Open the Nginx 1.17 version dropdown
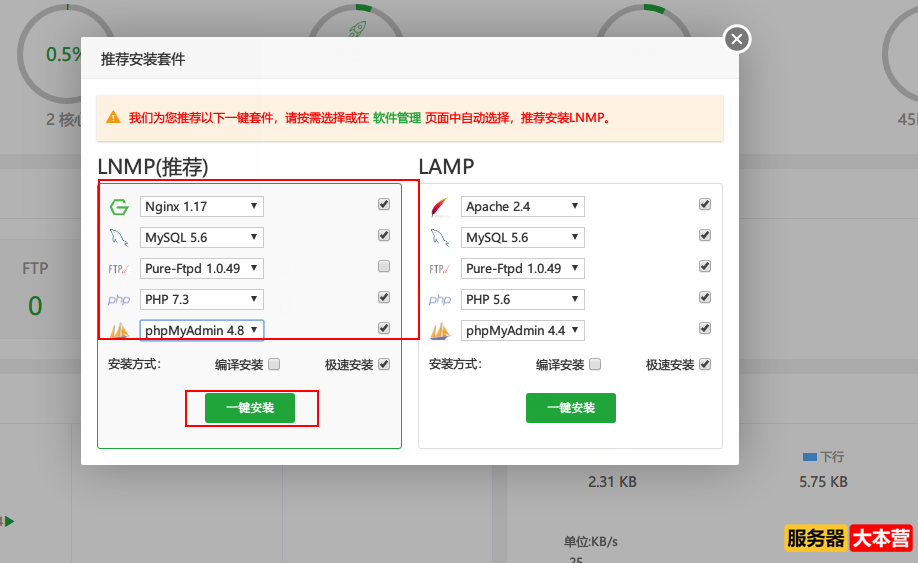 (201, 207)
